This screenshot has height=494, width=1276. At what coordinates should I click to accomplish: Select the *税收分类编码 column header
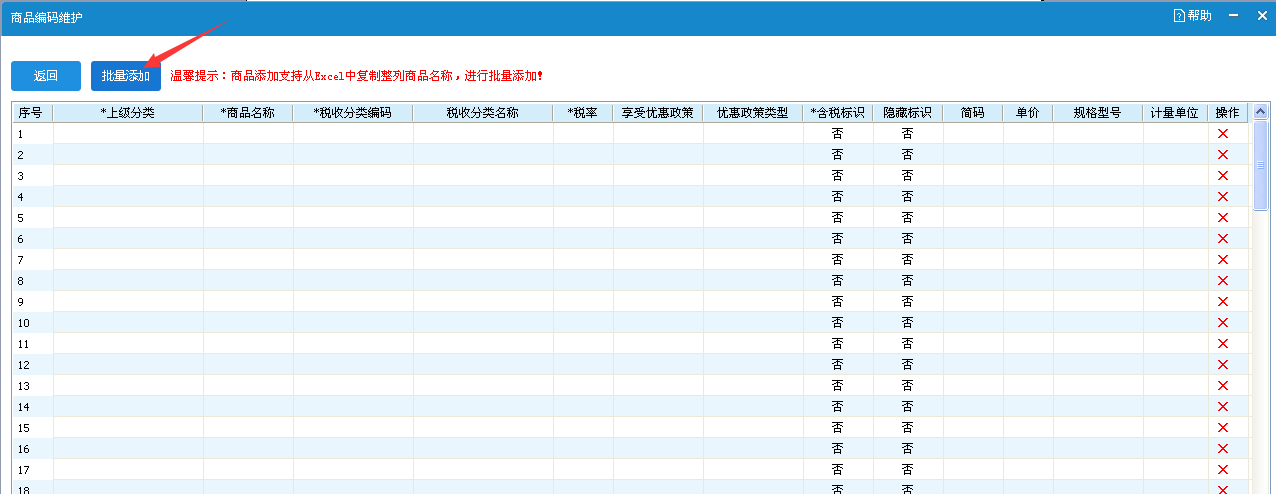coord(353,113)
